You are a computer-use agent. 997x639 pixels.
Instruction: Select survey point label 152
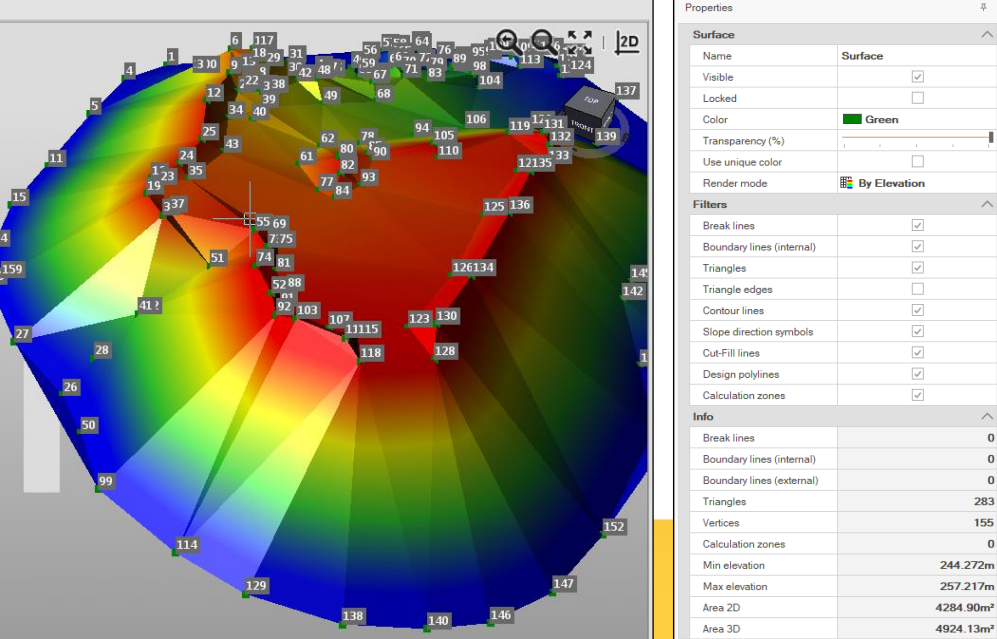[613, 527]
